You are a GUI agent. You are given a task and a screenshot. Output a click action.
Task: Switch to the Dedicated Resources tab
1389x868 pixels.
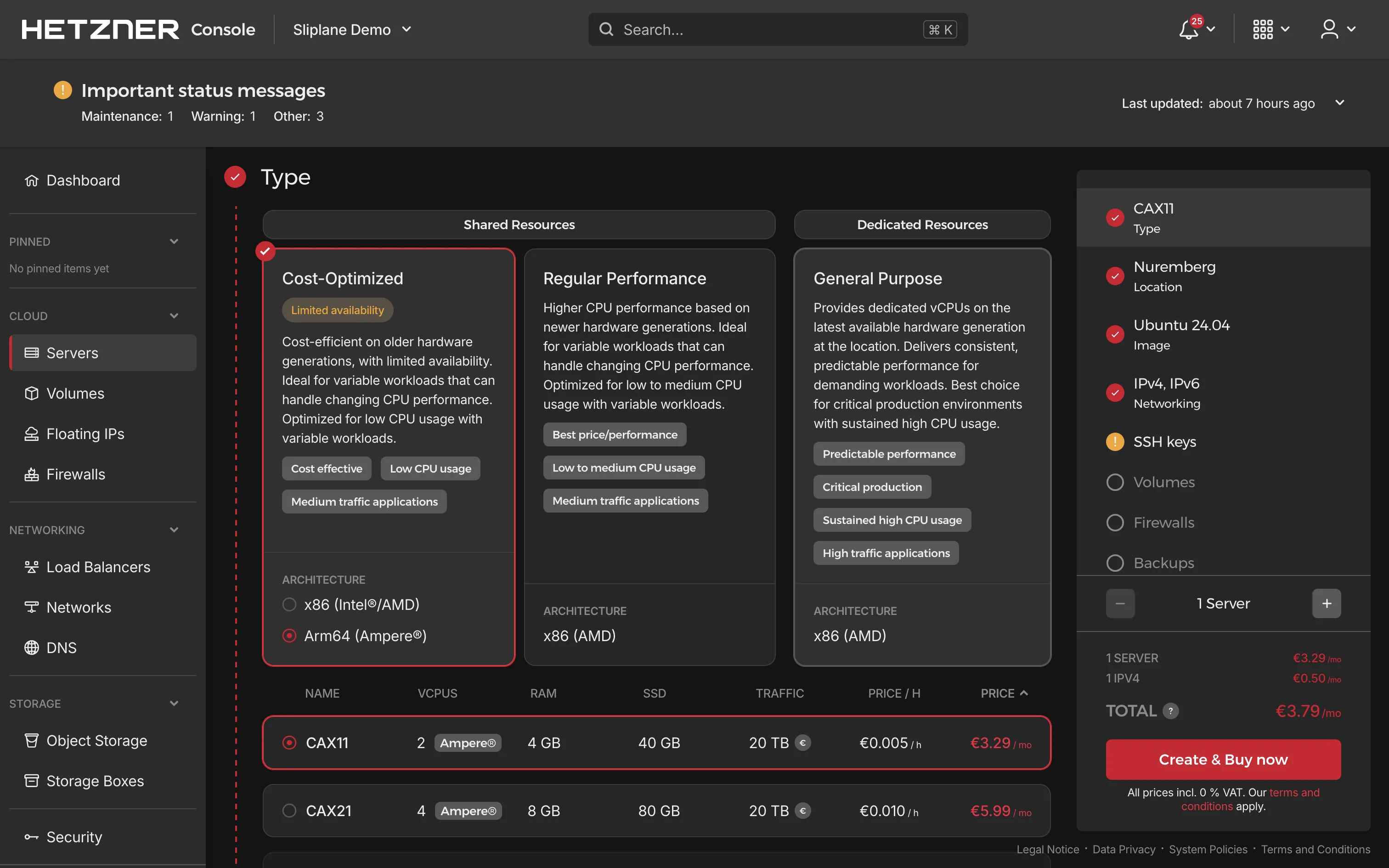[922, 225]
